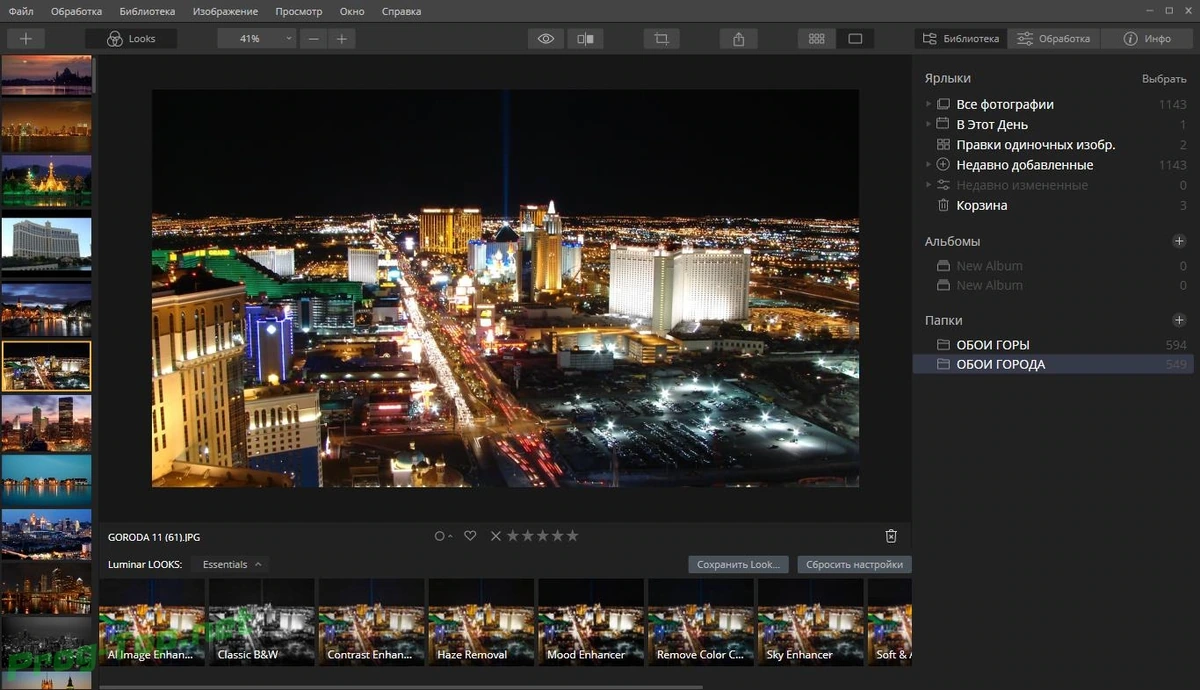Set rating to one star

click(x=513, y=536)
